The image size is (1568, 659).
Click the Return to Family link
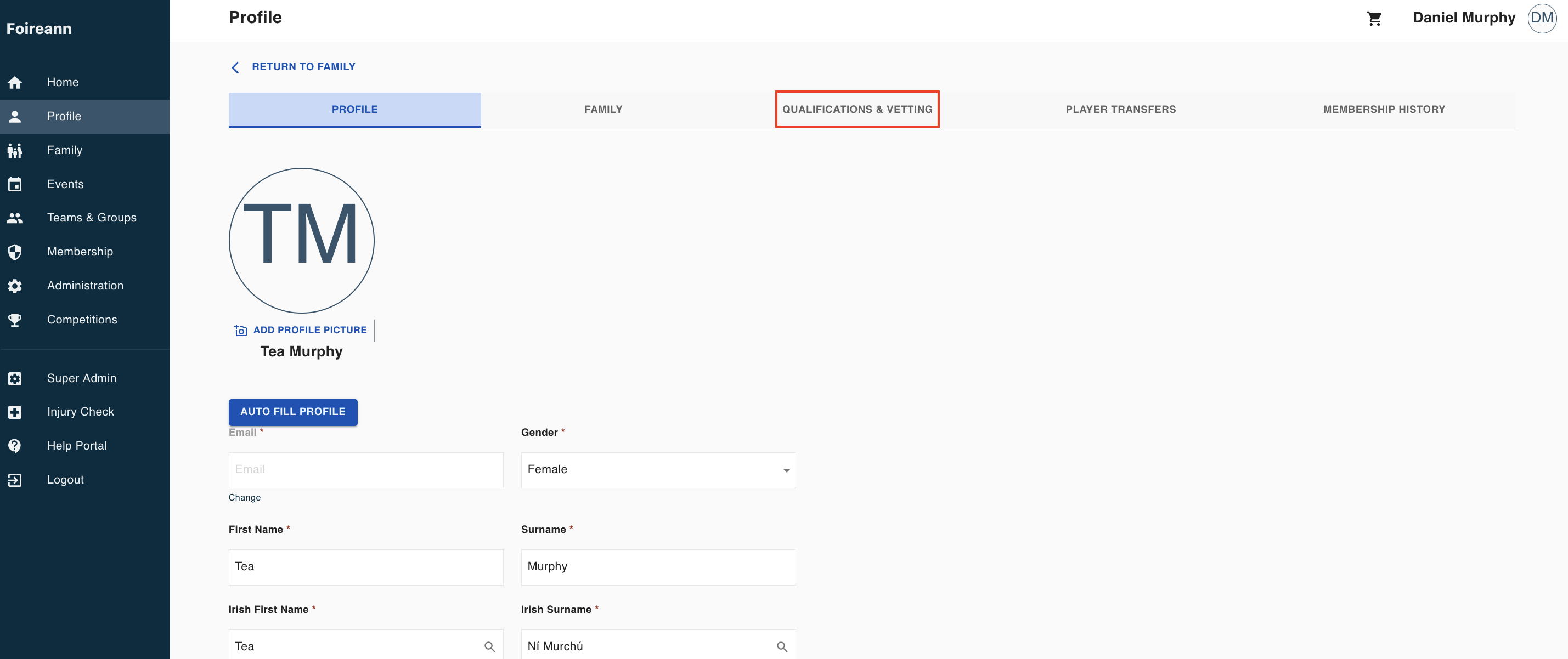click(303, 67)
